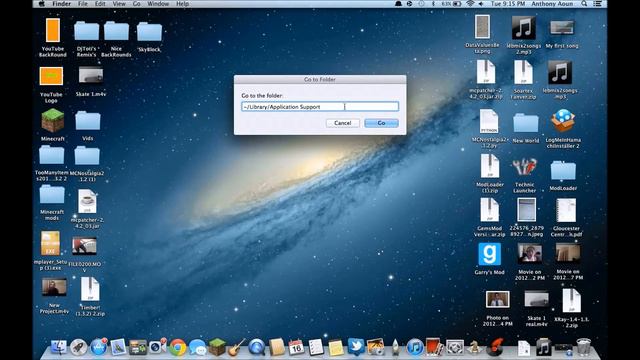The image size is (640, 360).
Task: Select DjToti's Remix's folder
Action: [87, 31]
